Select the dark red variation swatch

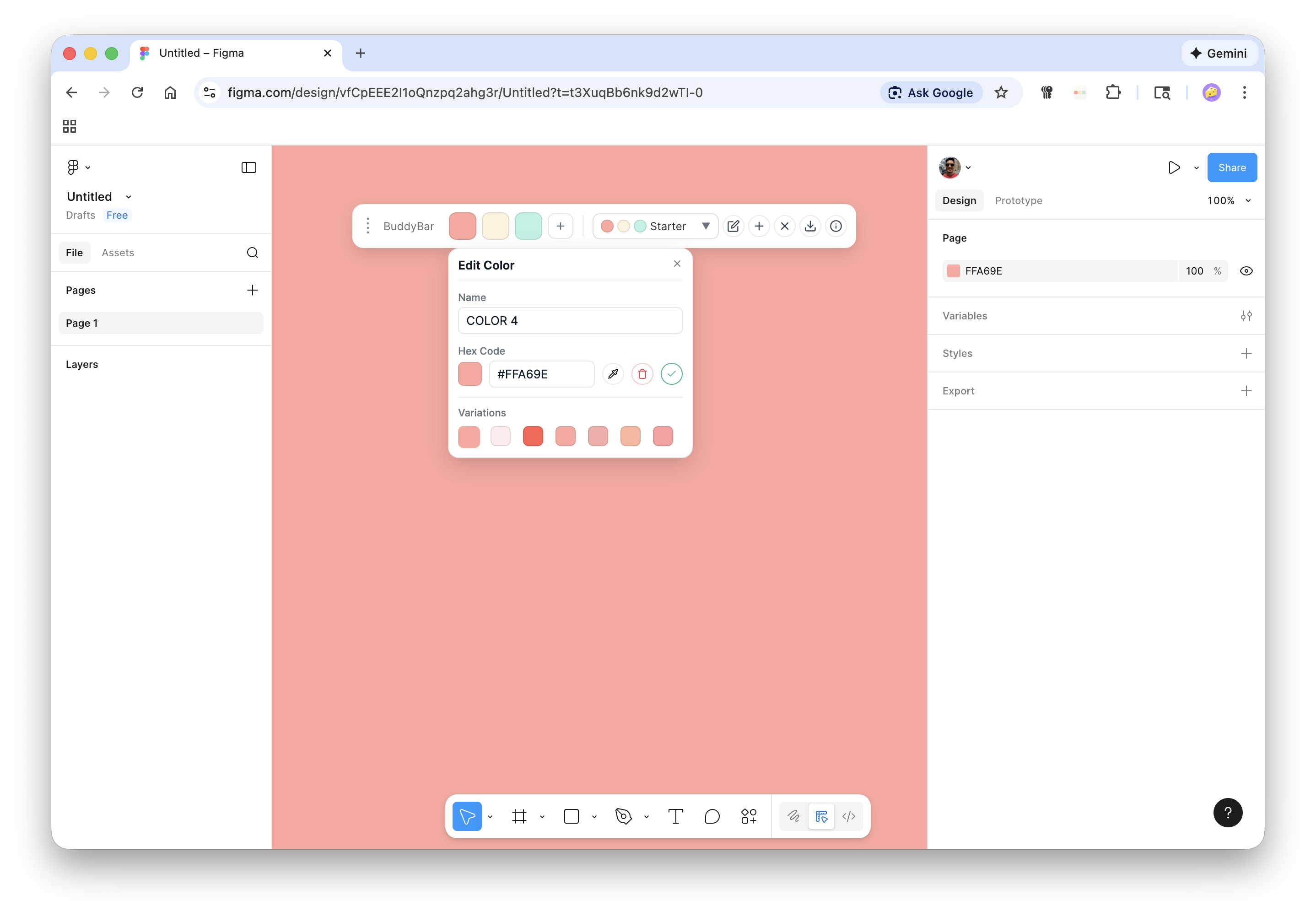(533, 436)
